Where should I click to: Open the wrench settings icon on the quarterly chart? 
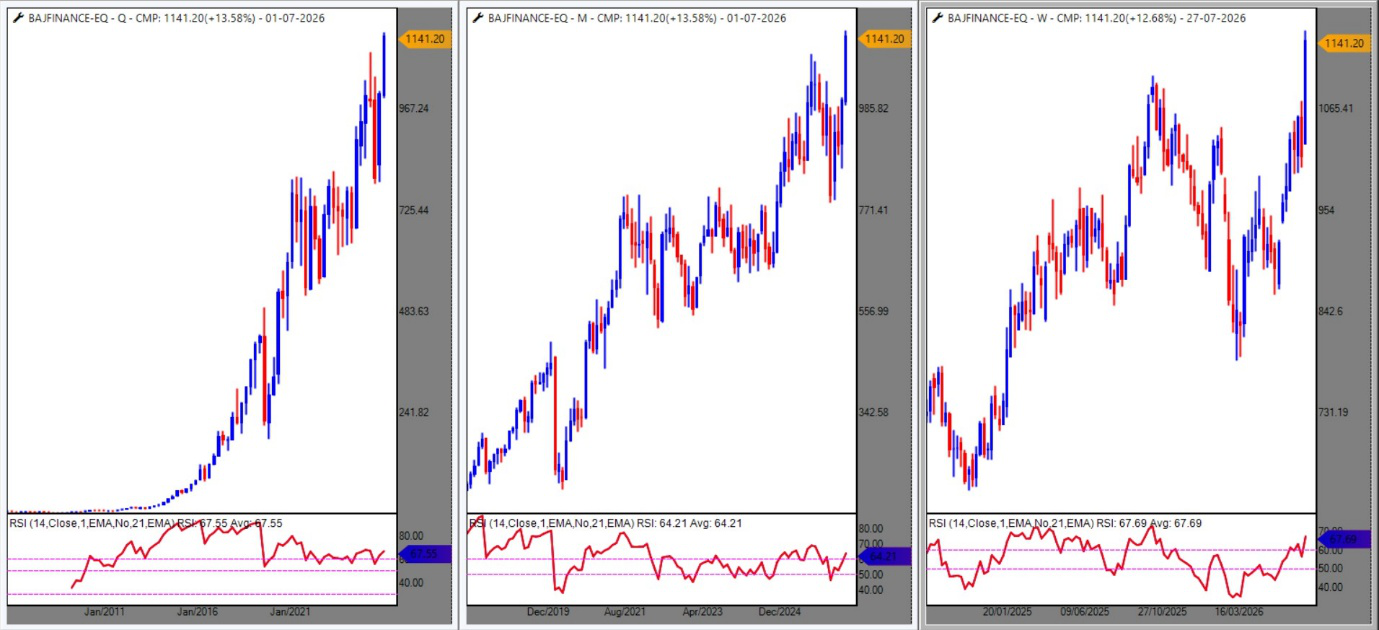click(x=17, y=18)
